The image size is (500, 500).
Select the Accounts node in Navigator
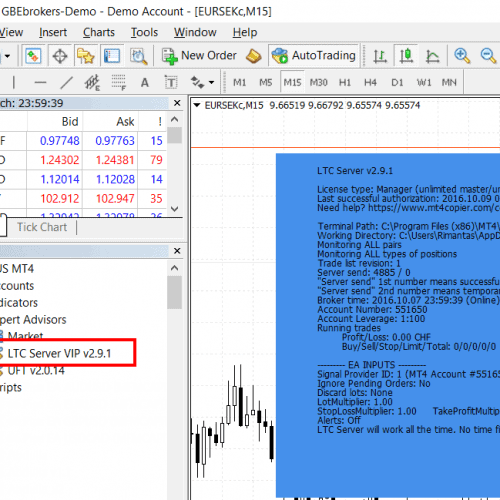pos(17,286)
